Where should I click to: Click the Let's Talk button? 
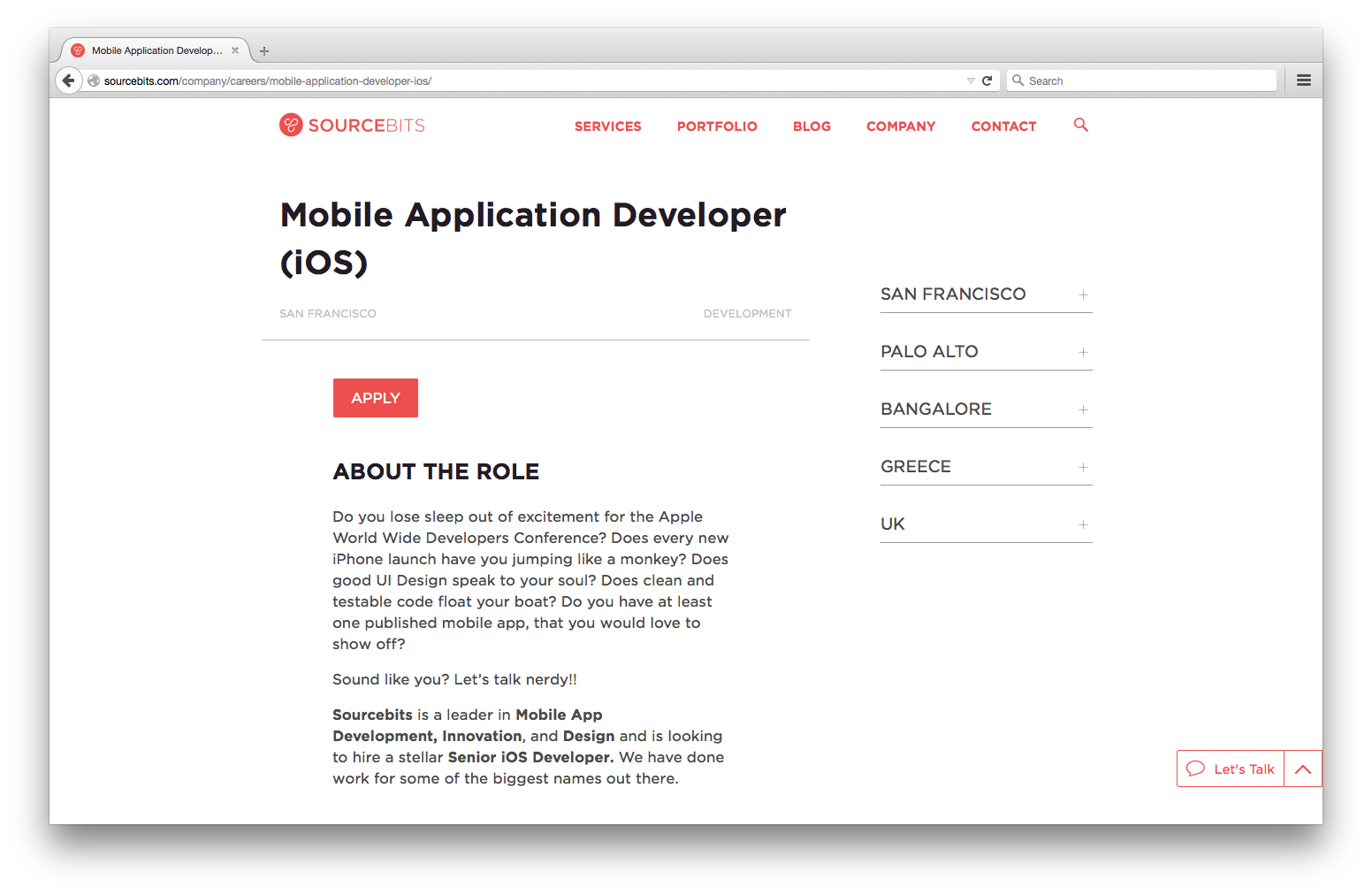tap(1231, 769)
